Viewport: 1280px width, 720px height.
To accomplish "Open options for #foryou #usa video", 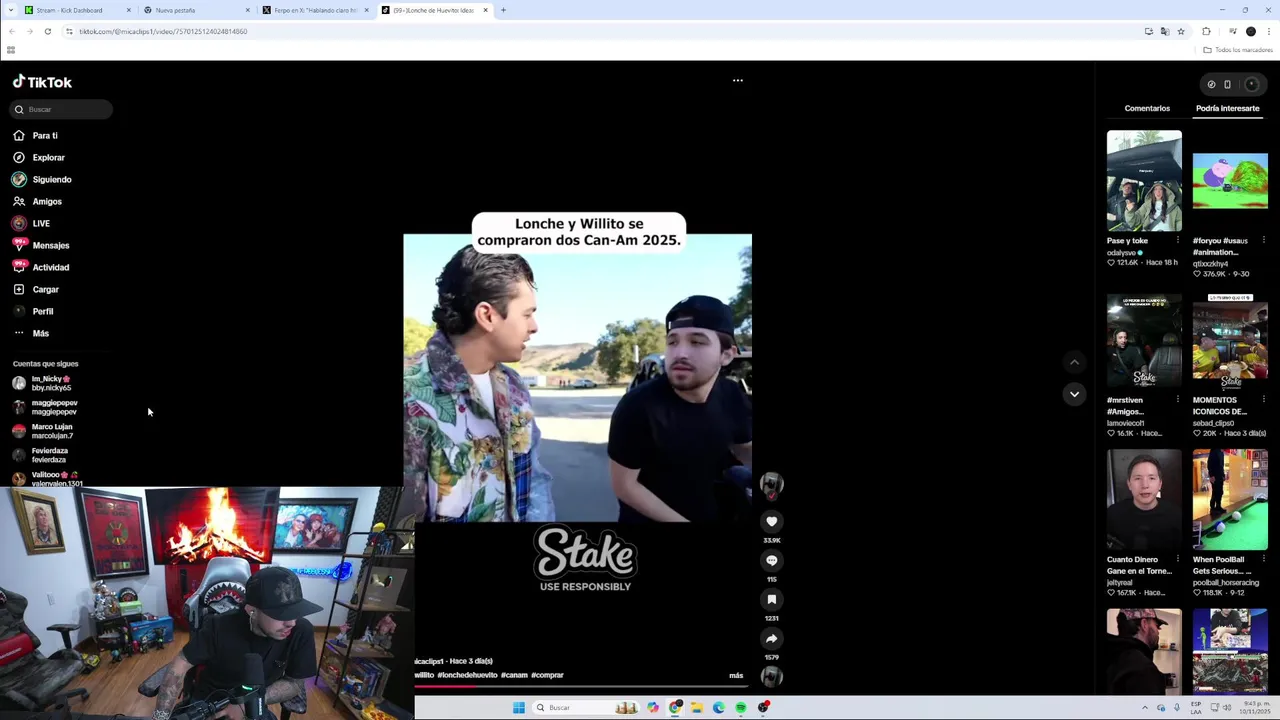I will pyautogui.click(x=1263, y=240).
